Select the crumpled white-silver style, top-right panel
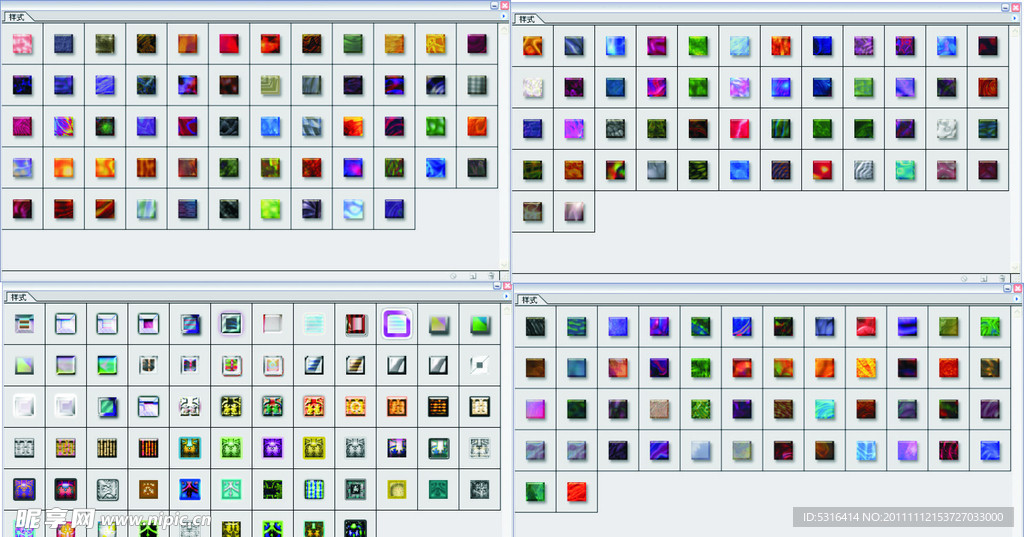Image resolution: width=1024 pixels, height=537 pixels. 946,129
